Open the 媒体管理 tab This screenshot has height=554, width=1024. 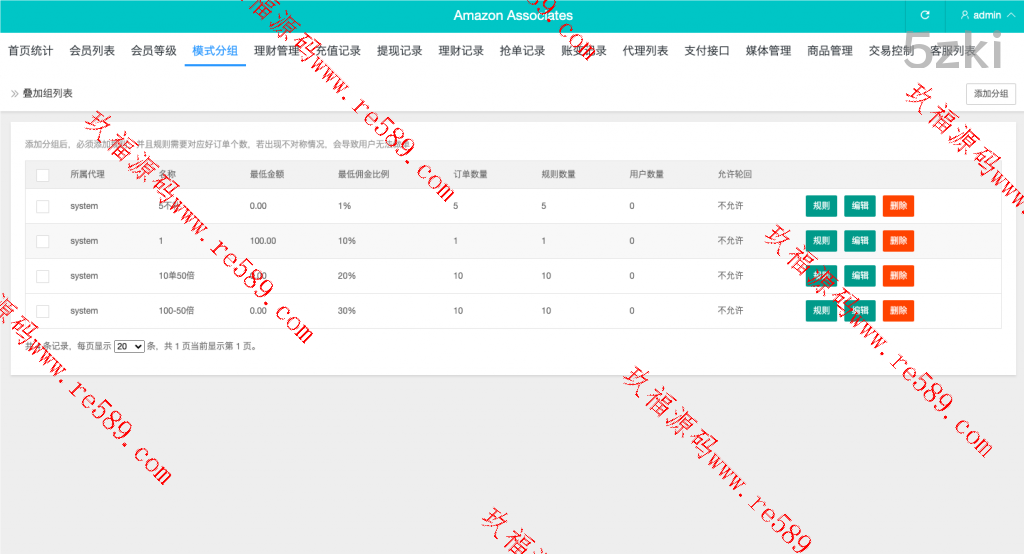(768, 51)
